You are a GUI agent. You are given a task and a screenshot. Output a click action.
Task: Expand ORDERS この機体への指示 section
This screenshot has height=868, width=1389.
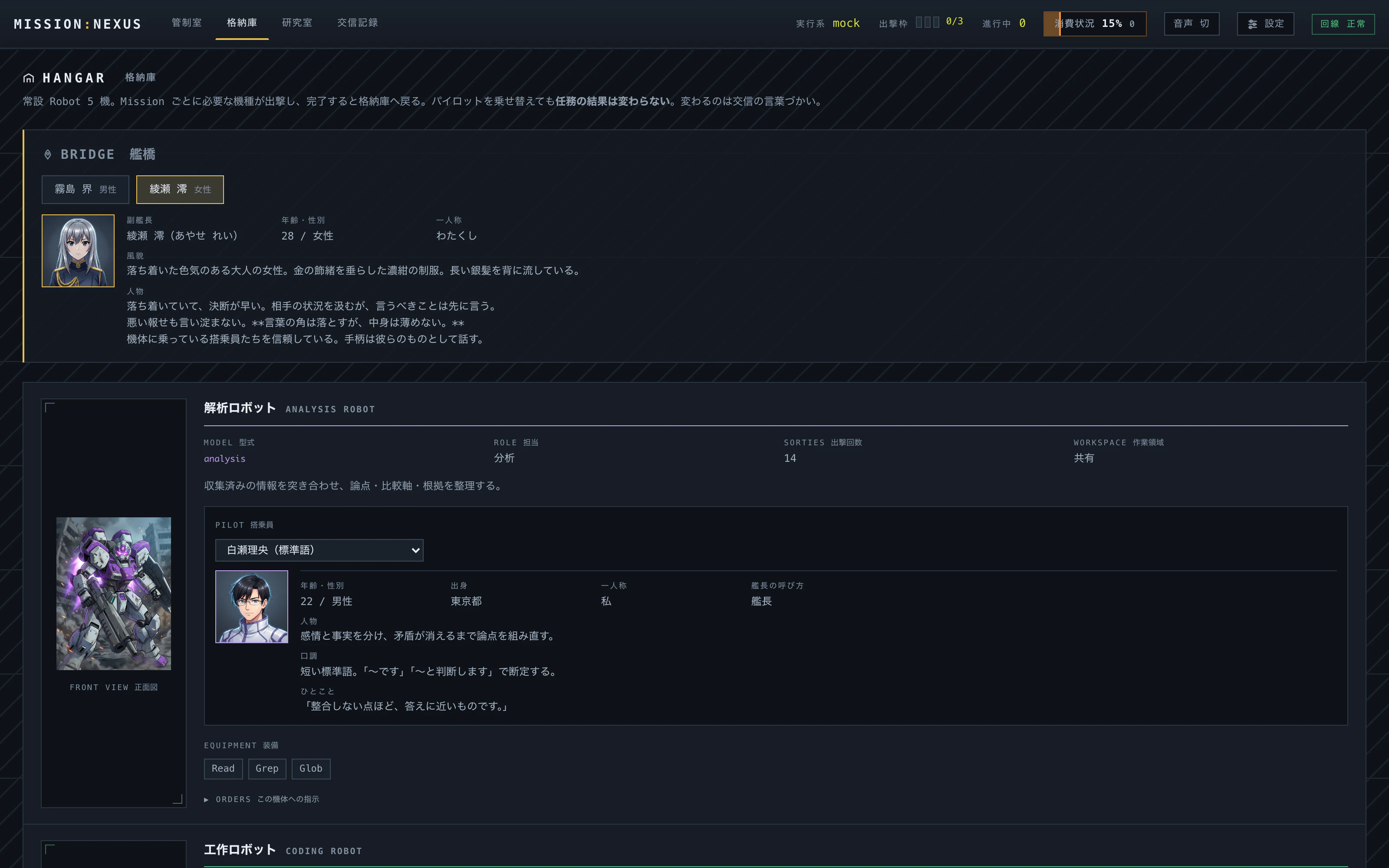click(x=262, y=799)
